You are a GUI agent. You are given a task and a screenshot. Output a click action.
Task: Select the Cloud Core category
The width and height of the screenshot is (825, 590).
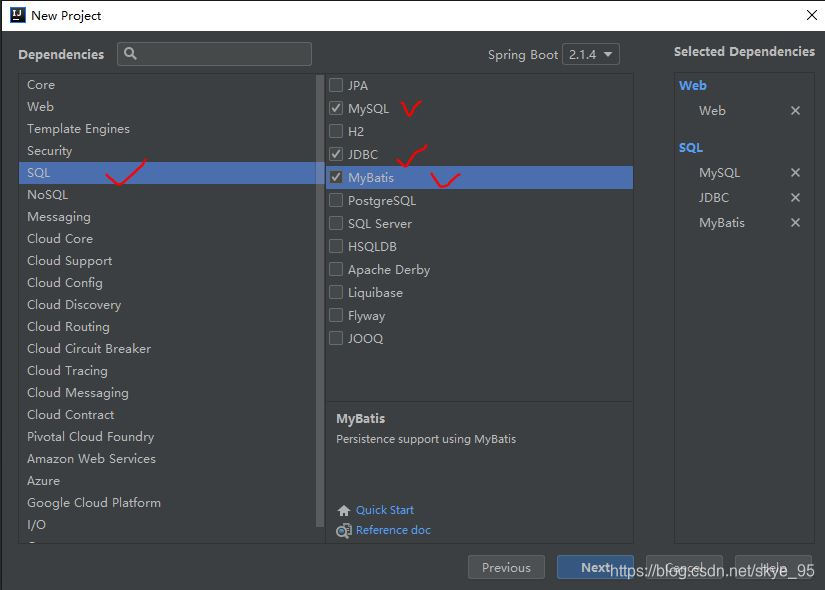point(167,239)
